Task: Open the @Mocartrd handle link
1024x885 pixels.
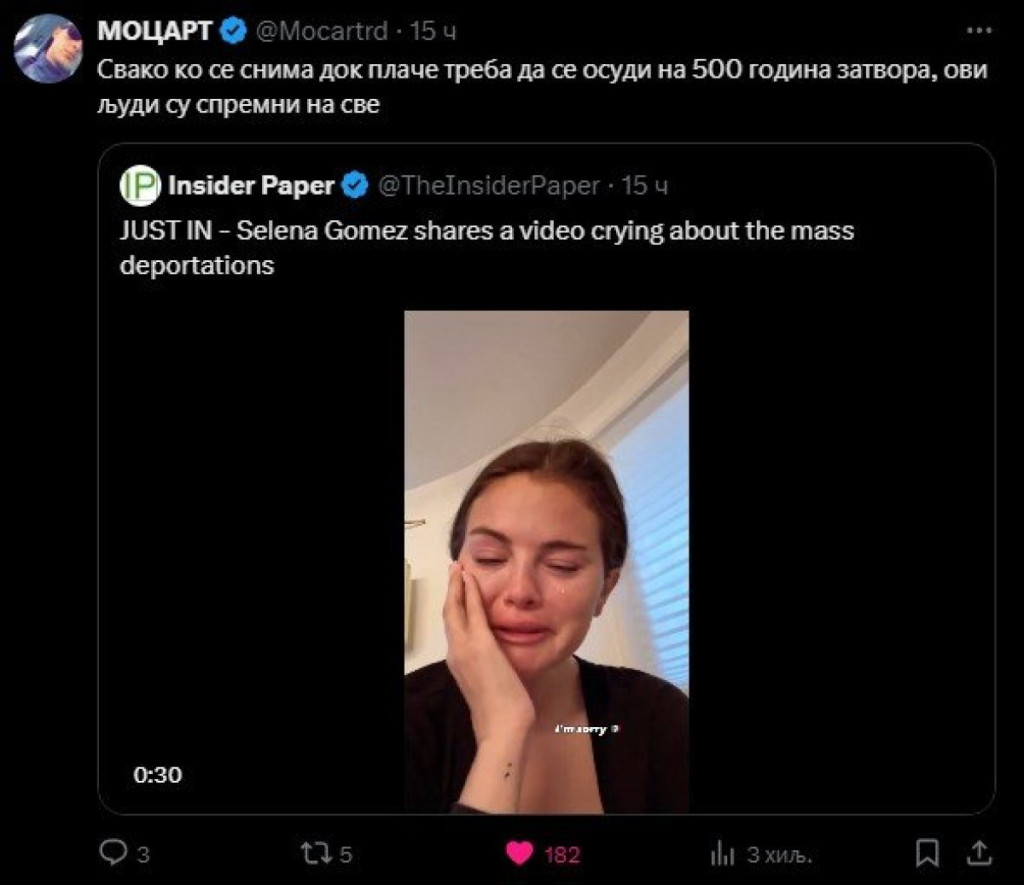Action: pyautogui.click(x=321, y=31)
